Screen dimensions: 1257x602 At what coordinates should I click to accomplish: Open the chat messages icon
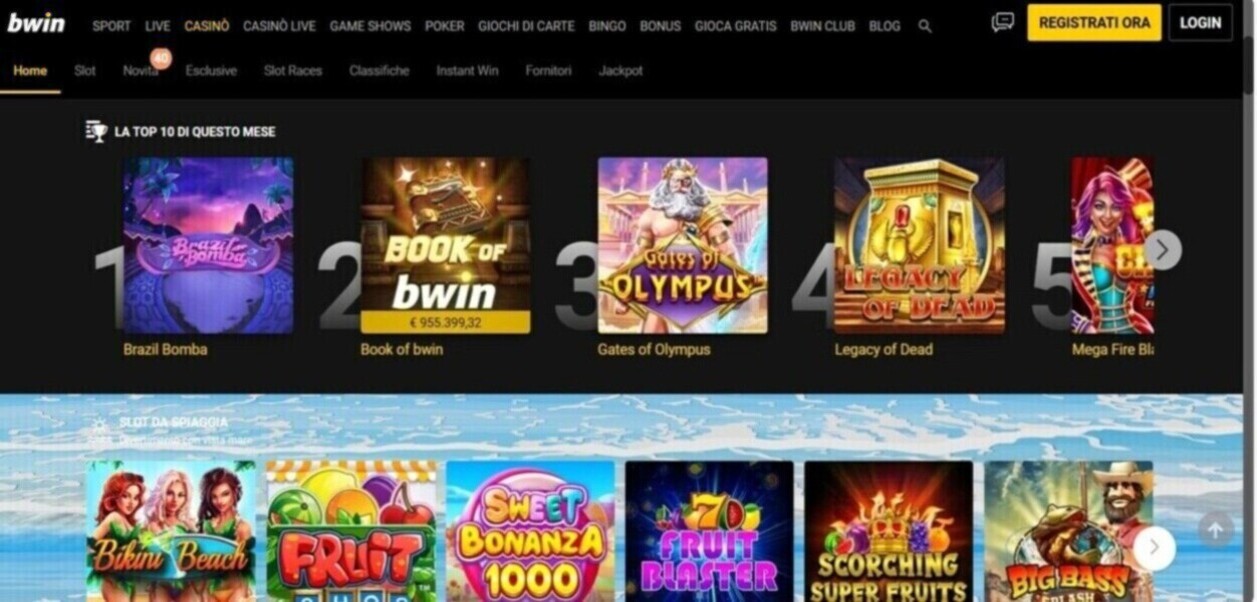click(x=1002, y=22)
